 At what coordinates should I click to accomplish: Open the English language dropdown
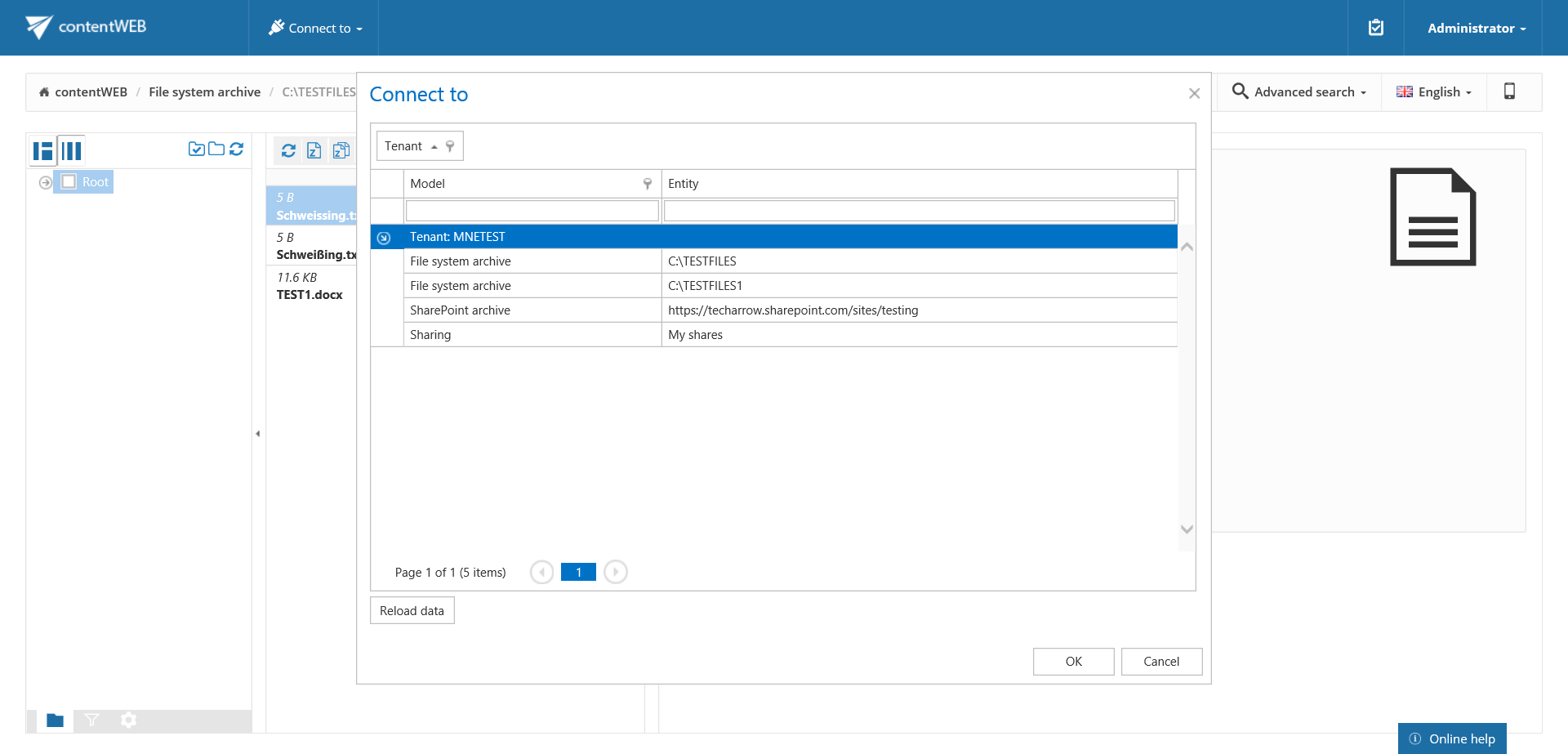click(x=1434, y=91)
